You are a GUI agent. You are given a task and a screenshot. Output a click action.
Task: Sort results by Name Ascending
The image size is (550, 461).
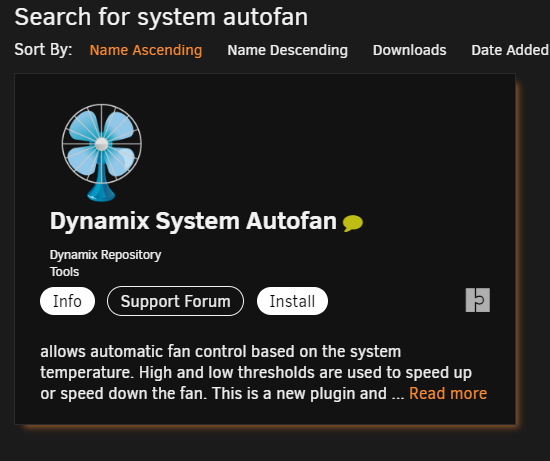click(146, 50)
